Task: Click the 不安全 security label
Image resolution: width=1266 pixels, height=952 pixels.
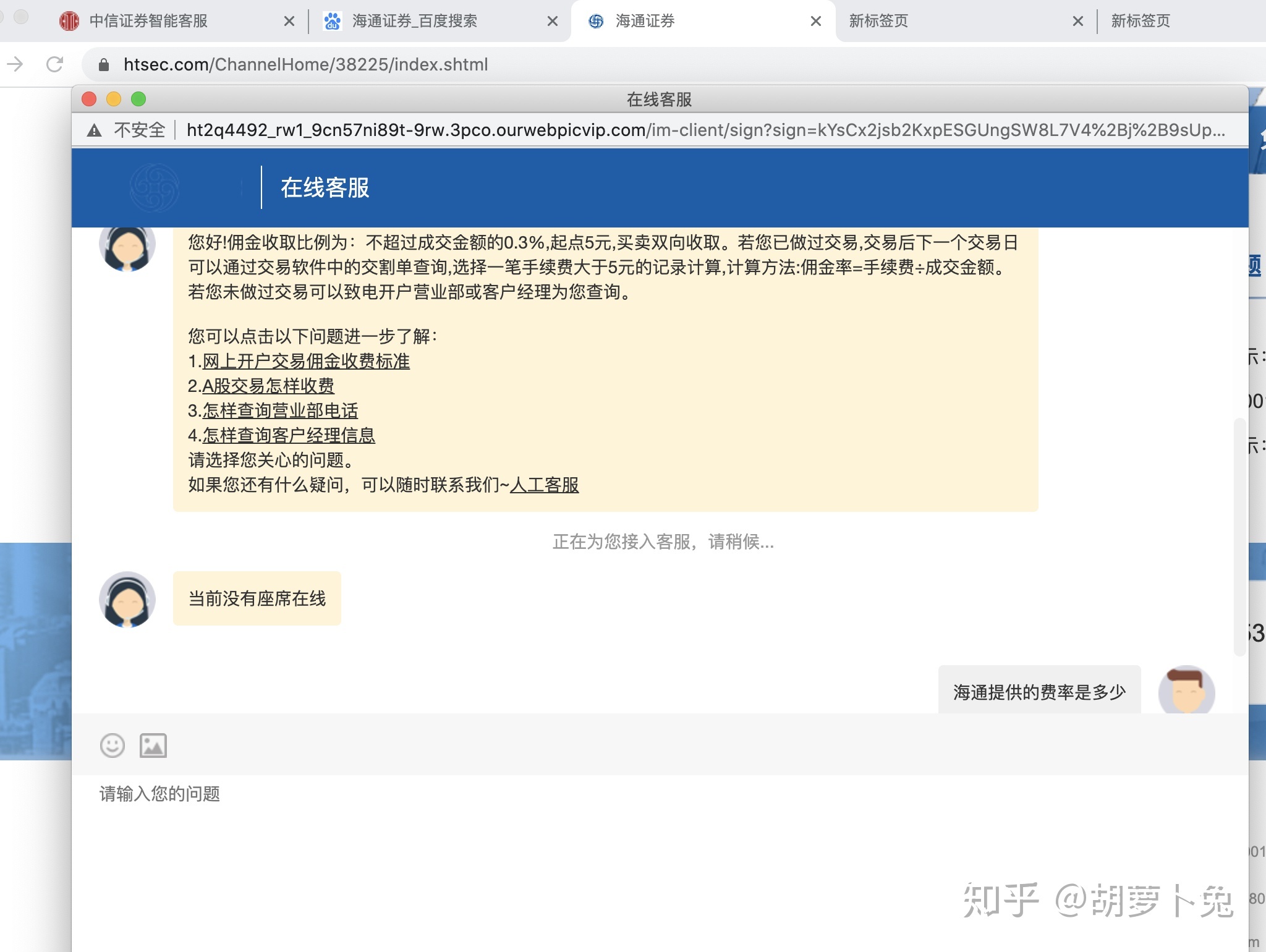Action: point(140,130)
